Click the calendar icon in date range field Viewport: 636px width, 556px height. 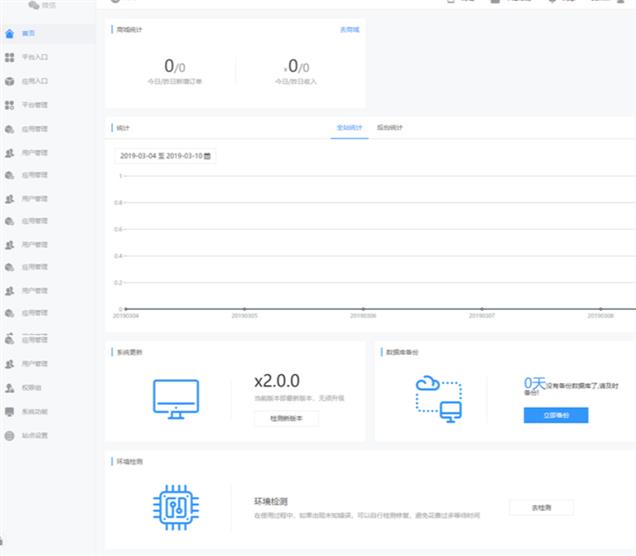207,156
